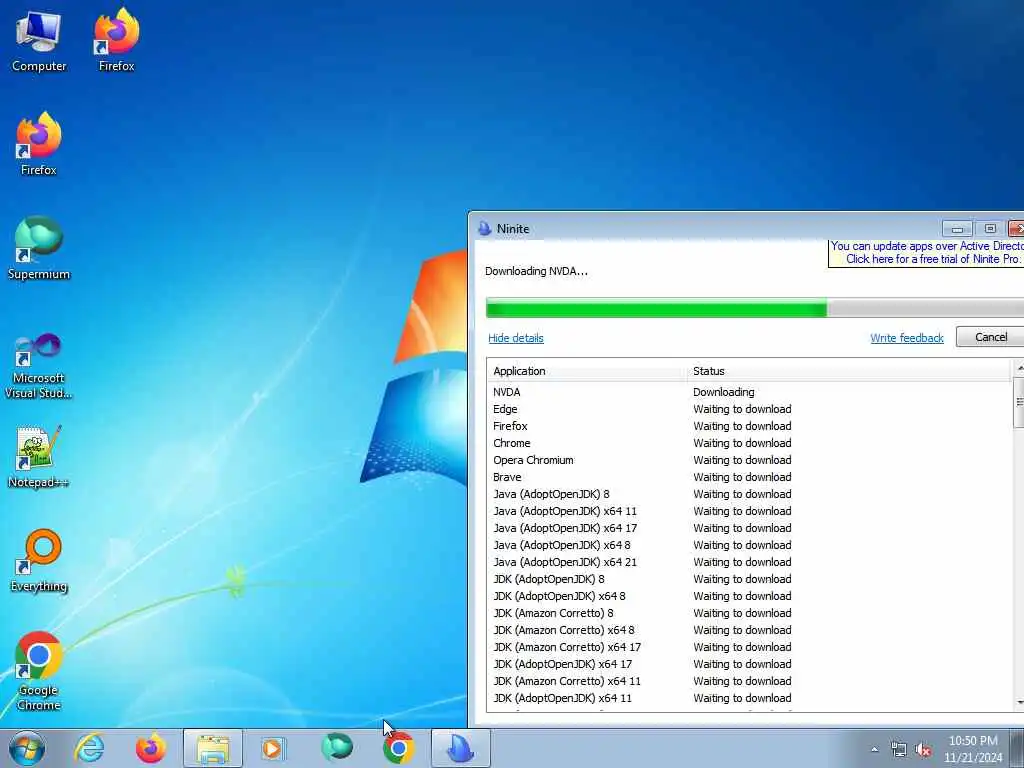Select the JDK (AdoptOpenJDK) x64 11 row
The width and height of the screenshot is (1024, 768).
(x=749, y=697)
